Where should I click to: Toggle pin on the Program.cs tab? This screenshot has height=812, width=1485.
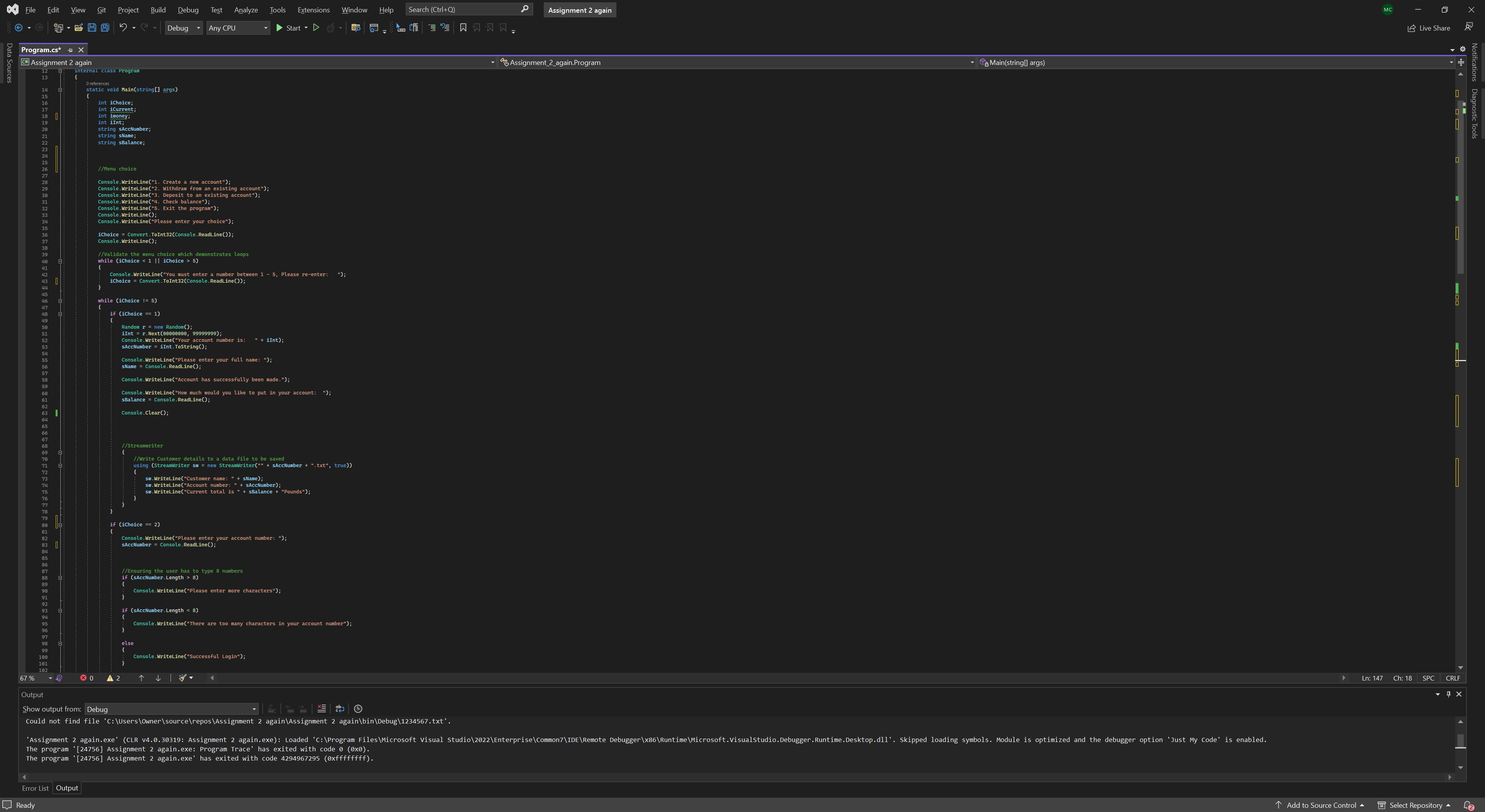pos(70,50)
